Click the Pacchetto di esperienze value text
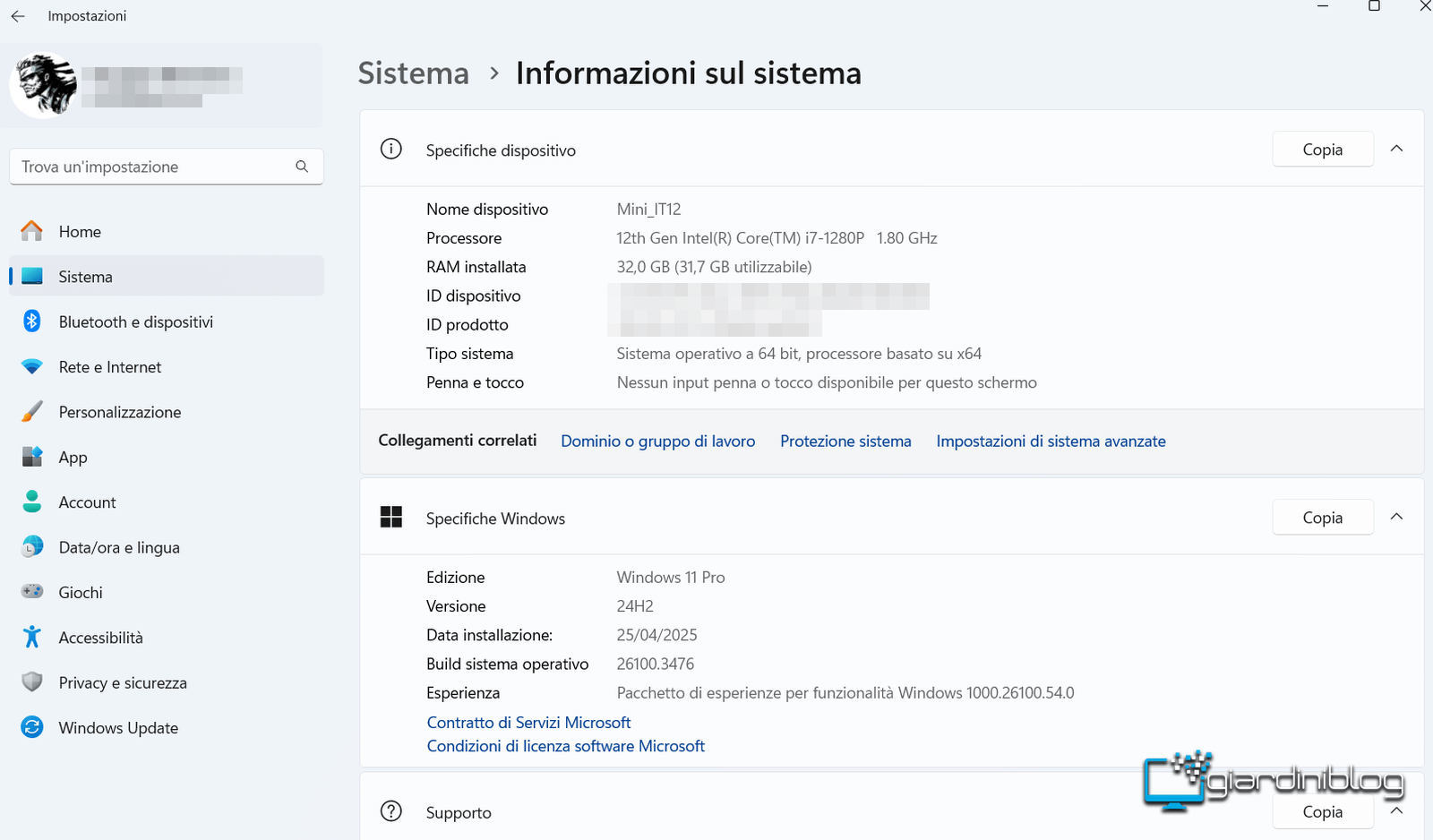The width and height of the screenshot is (1433, 840). pyautogui.click(x=845, y=693)
